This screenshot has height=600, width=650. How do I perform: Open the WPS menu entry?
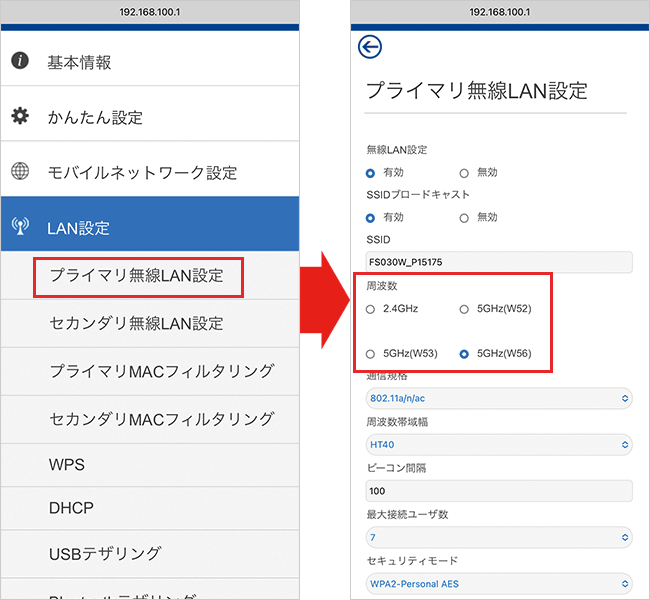pyautogui.click(x=67, y=465)
